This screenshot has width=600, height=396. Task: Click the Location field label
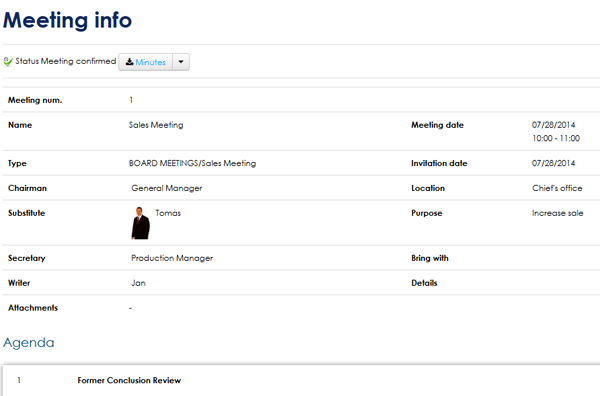point(428,188)
